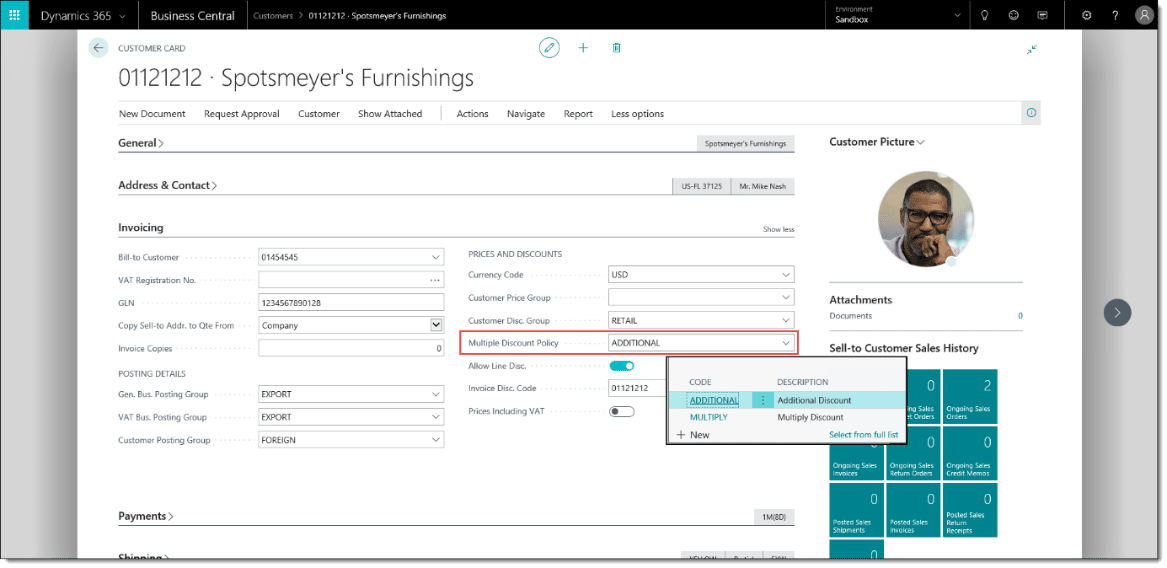Image resolution: width=1167 pixels, height=568 pixels.
Task: Toggle Prices Including VAT switch
Action: [621, 411]
